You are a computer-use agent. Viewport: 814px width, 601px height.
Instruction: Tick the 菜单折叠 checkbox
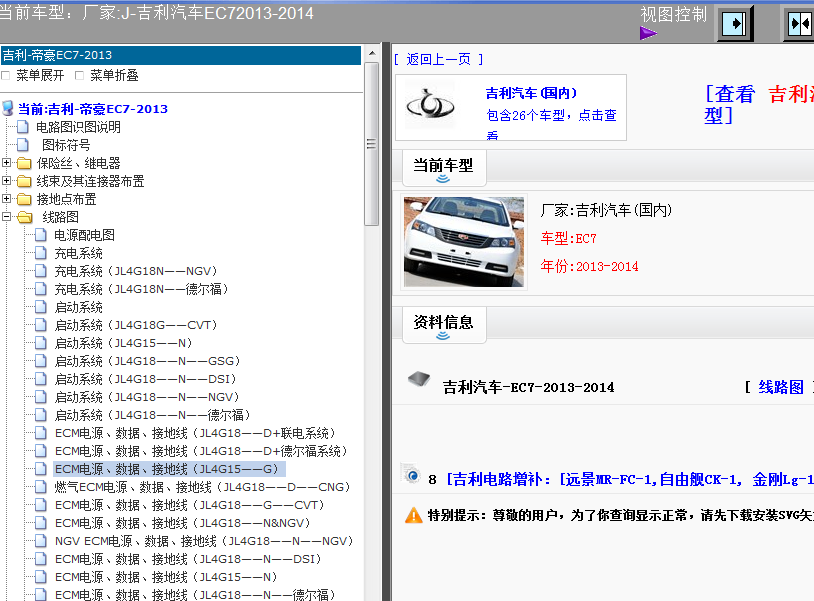(x=79, y=76)
